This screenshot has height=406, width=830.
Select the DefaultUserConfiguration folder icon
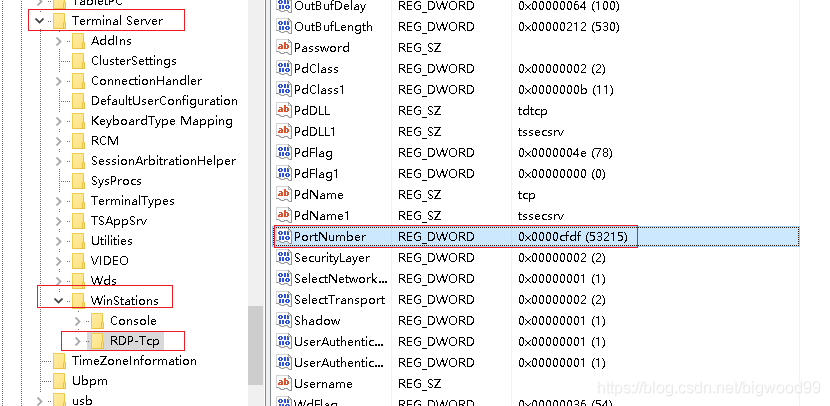78,101
